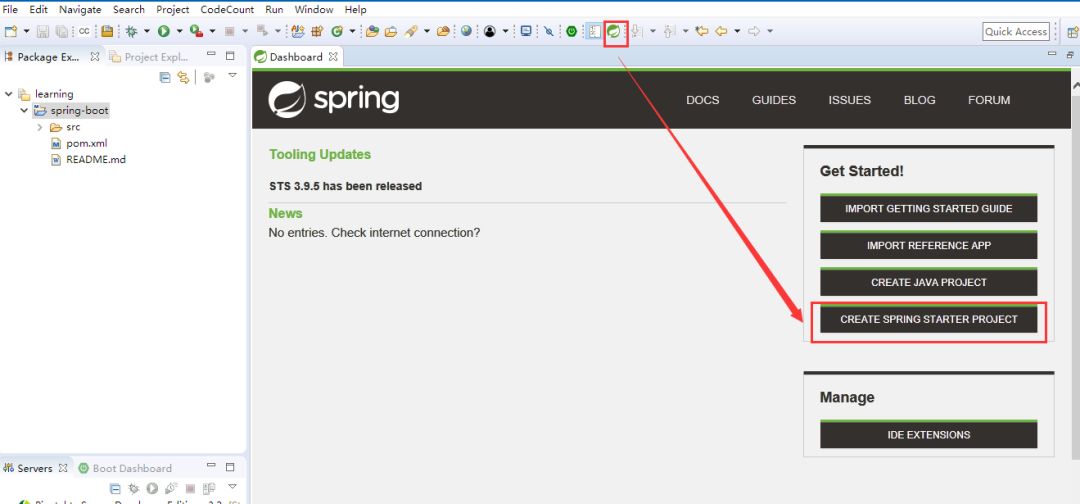Open dropdown next to profile avatar icon

pyautogui.click(x=506, y=32)
